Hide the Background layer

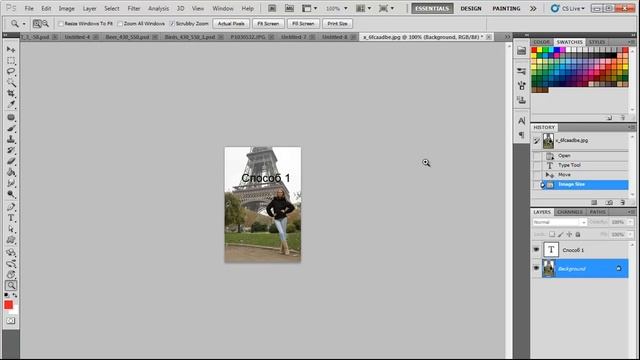(x=536, y=269)
